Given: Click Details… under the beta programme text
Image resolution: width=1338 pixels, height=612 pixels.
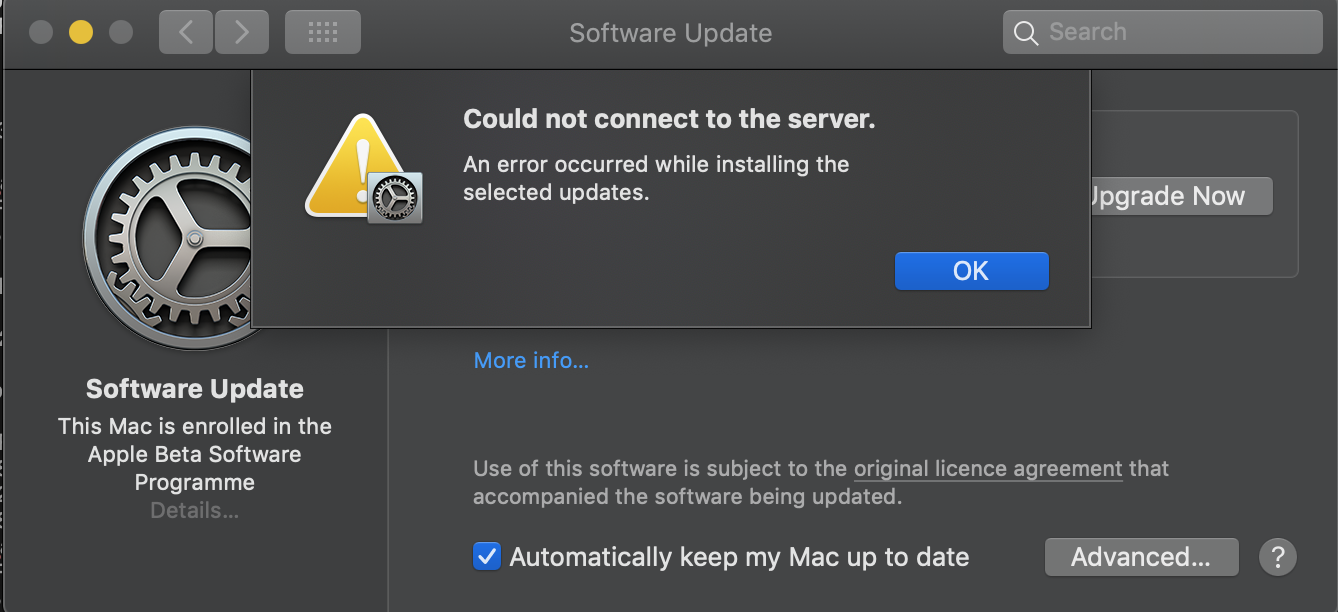Looking at the screenshot, I should coord(194,511).
